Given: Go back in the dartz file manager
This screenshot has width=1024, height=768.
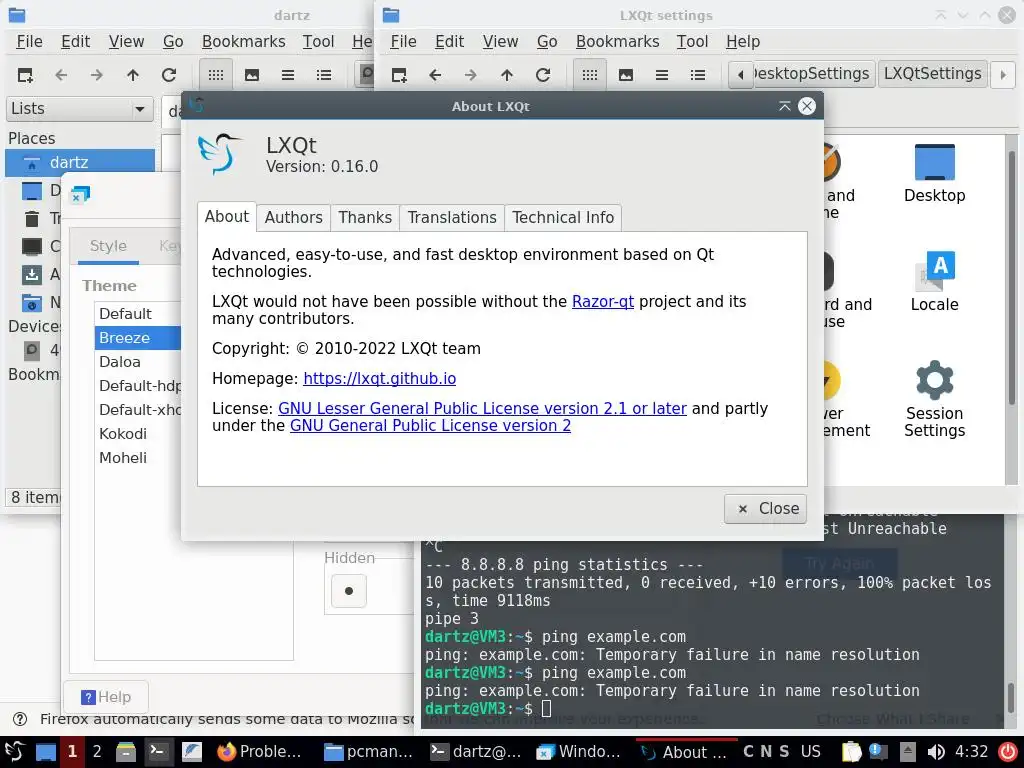Looking at the screenshot, I should pos(61,75).
